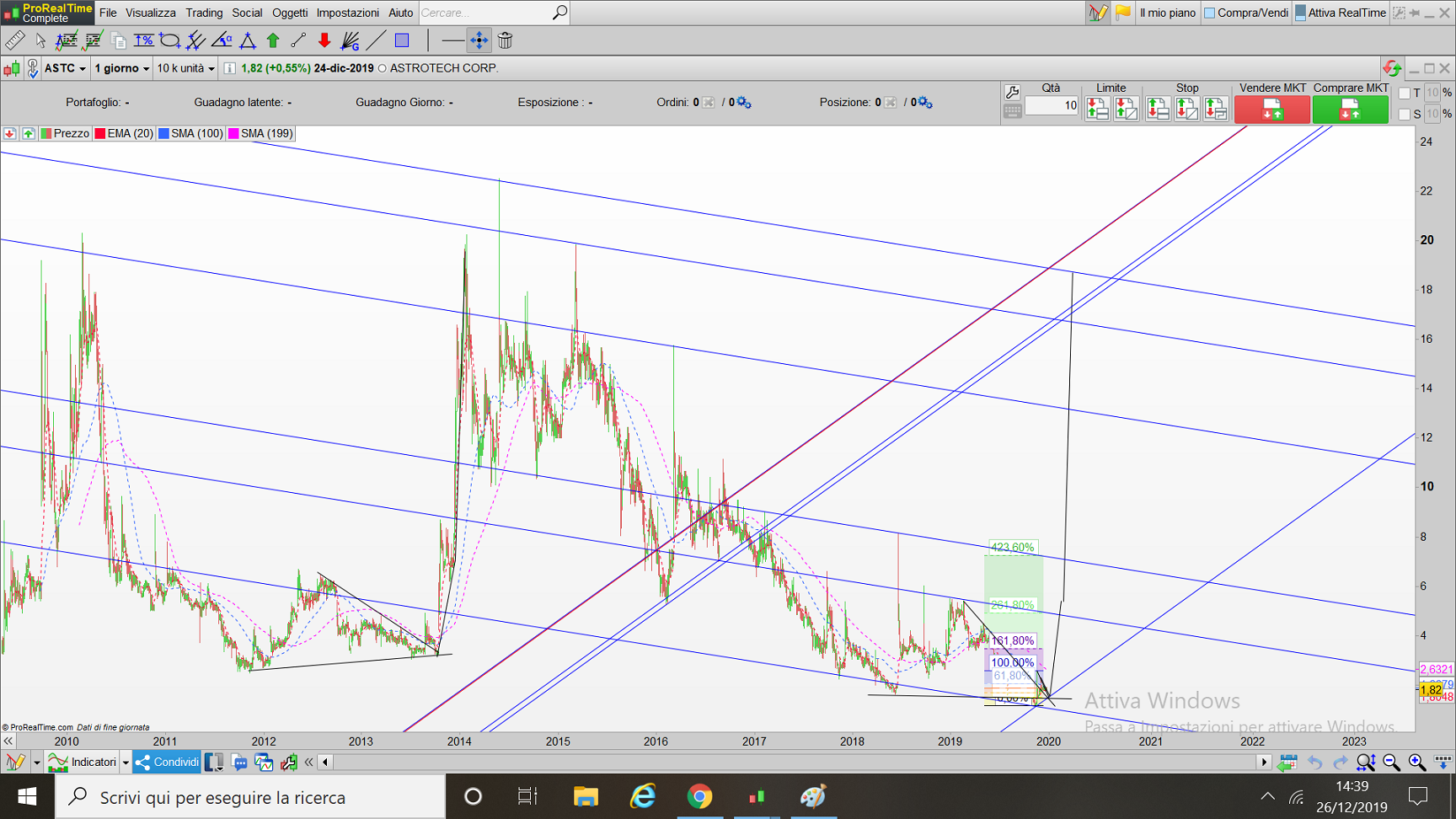Open the Oggetti menu
Image resolution: width=1456 pixels, height=819 pixels.
(x=290, y=13)
